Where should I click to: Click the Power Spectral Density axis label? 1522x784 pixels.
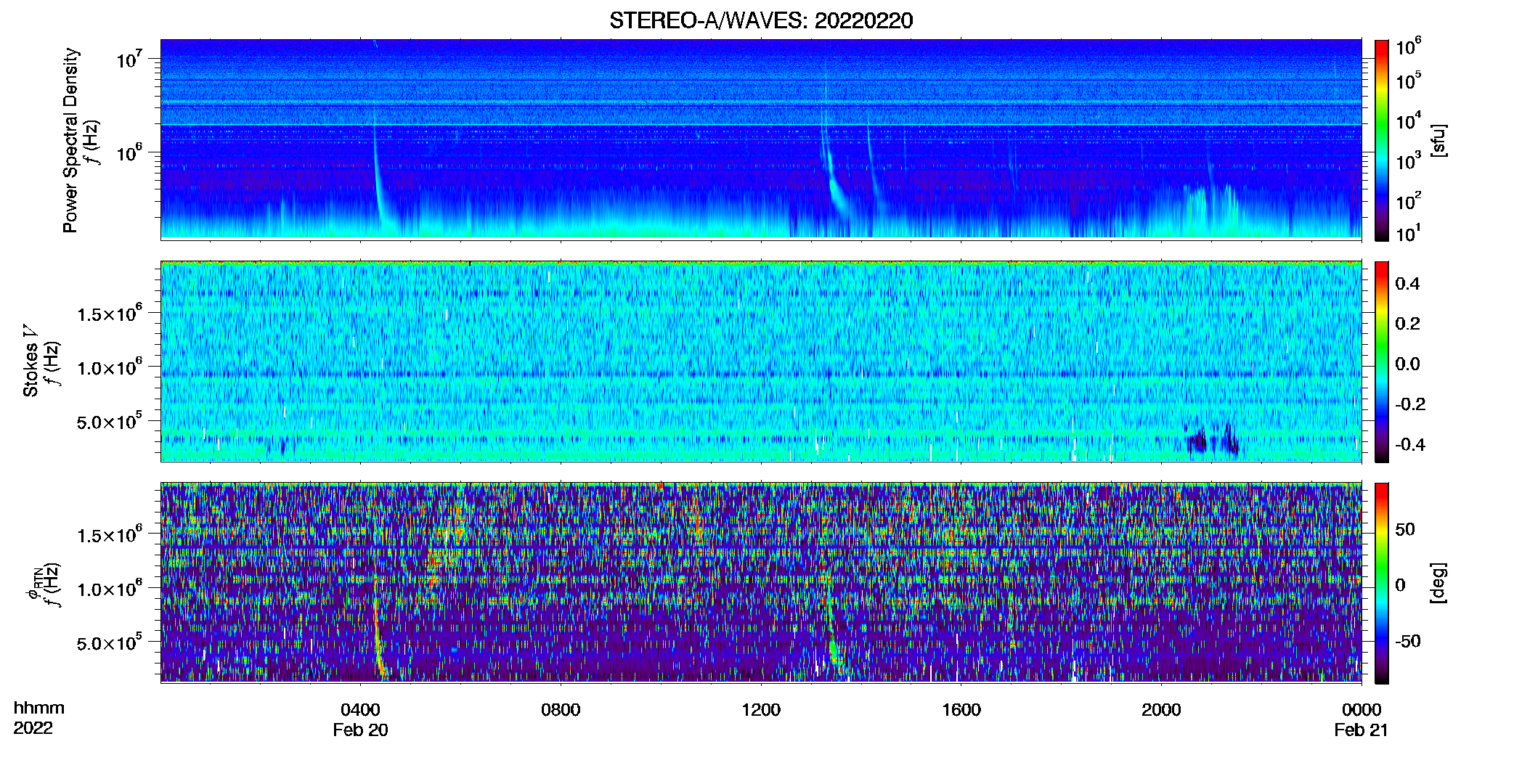(70, 140)
